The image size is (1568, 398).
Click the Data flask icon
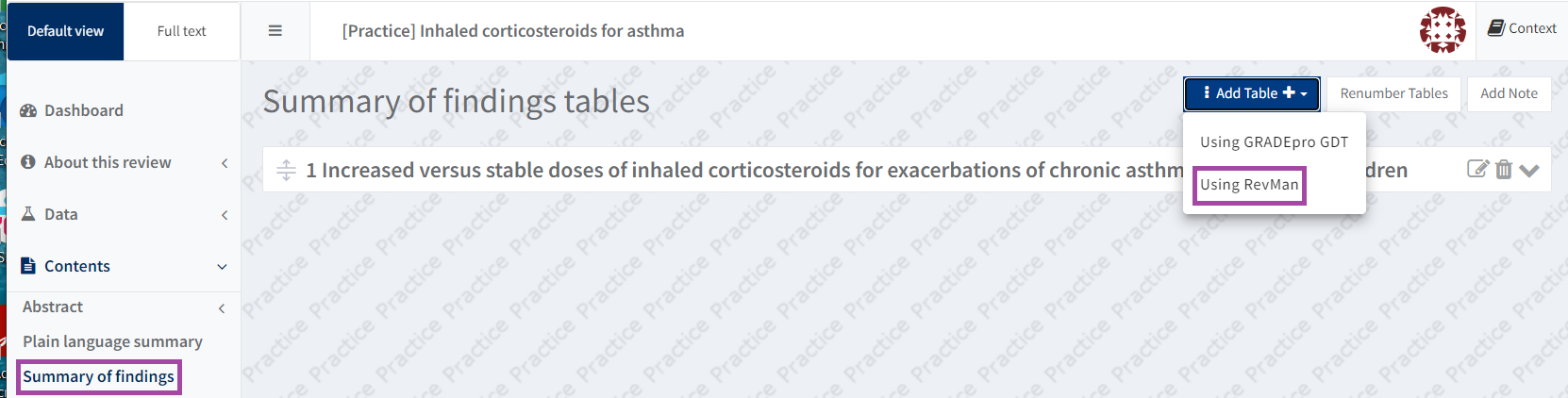click(x=28, y=214)
